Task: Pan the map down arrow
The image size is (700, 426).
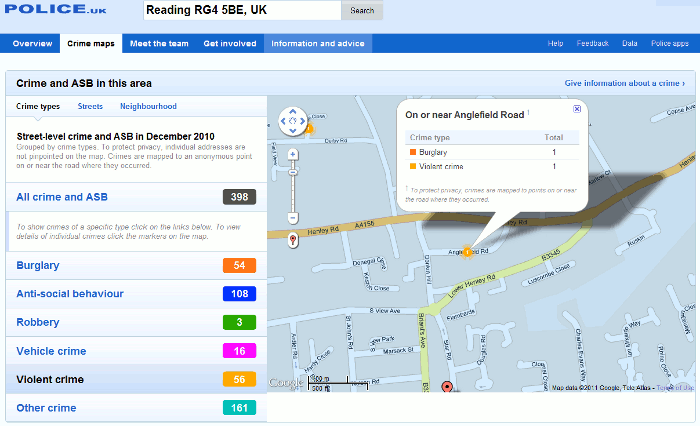Action: click(293, 130)
